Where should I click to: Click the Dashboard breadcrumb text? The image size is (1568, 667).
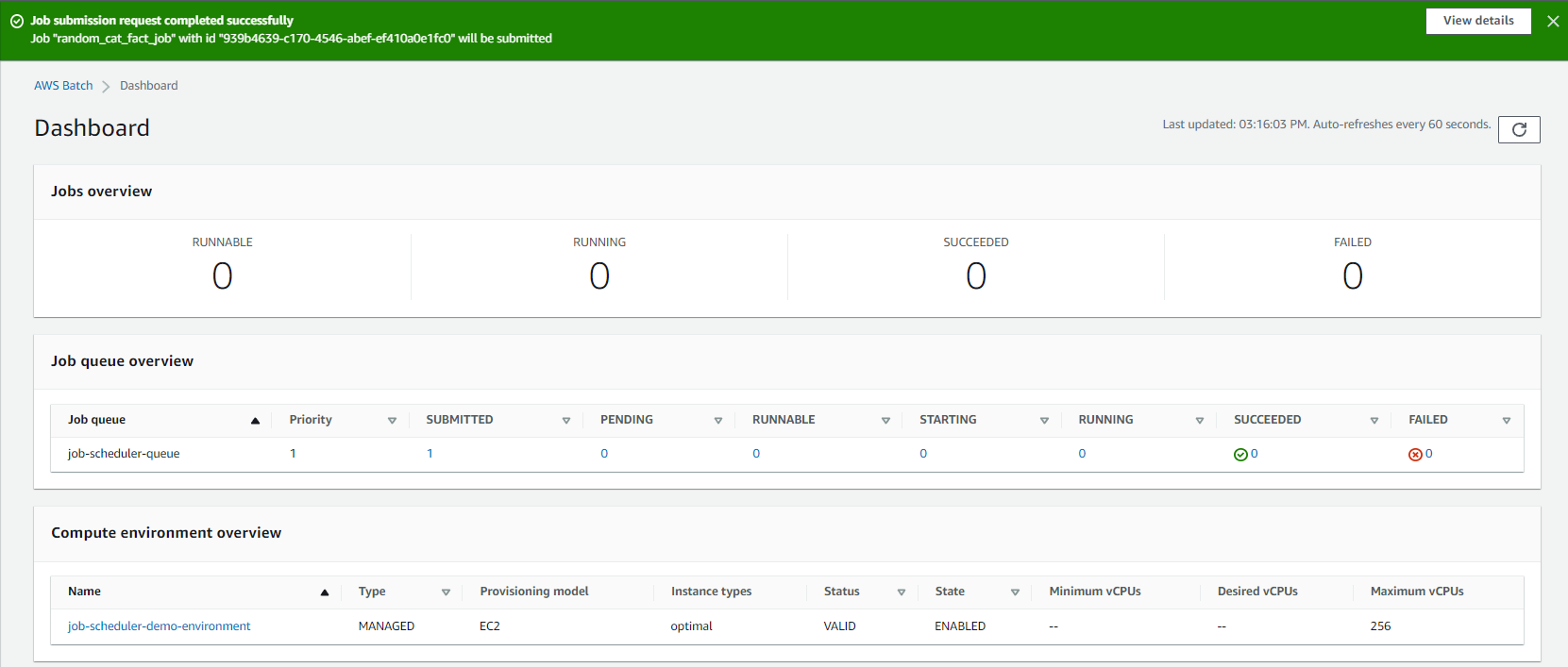point(148,86)
